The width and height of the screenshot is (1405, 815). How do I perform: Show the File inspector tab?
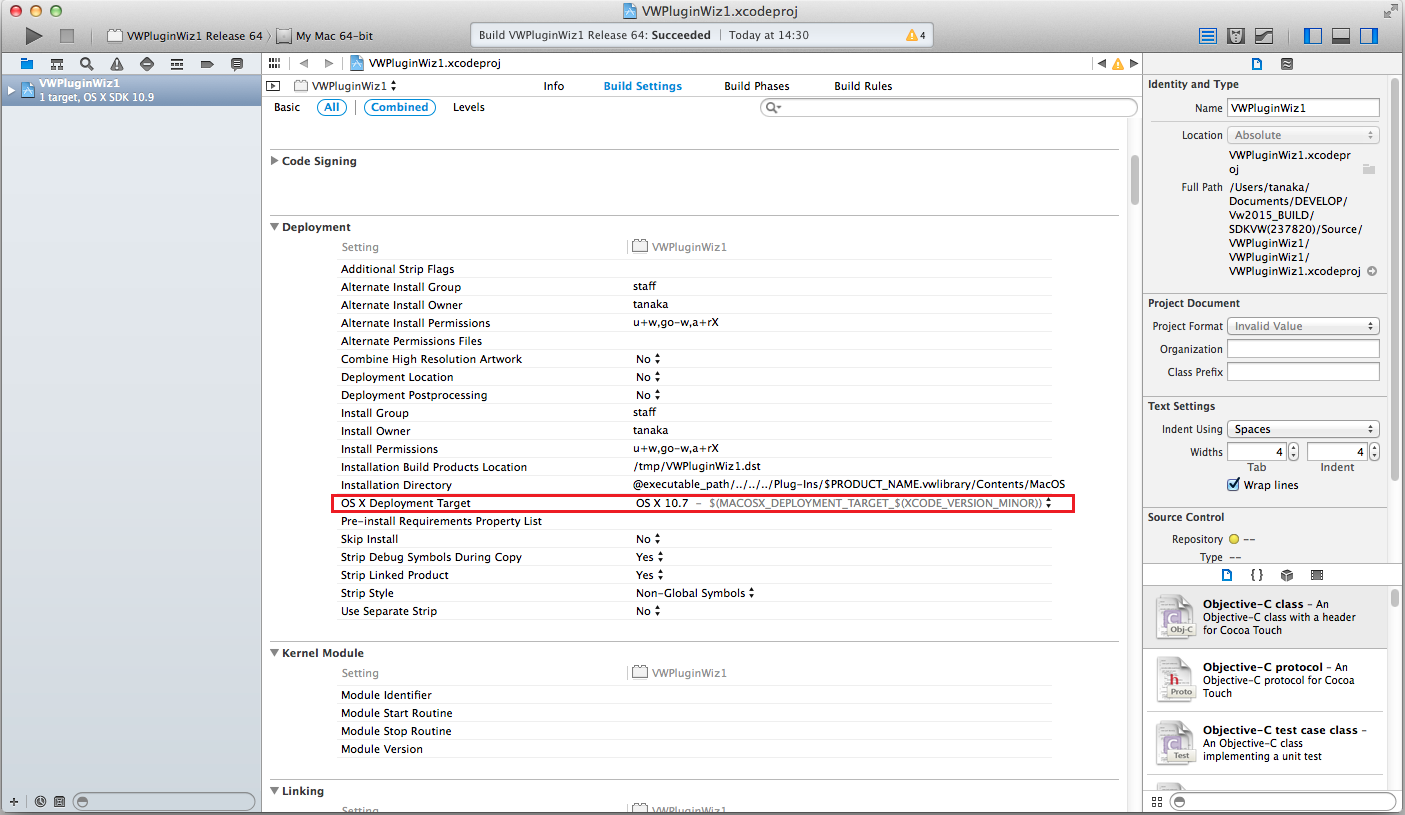click(1258, 63)
